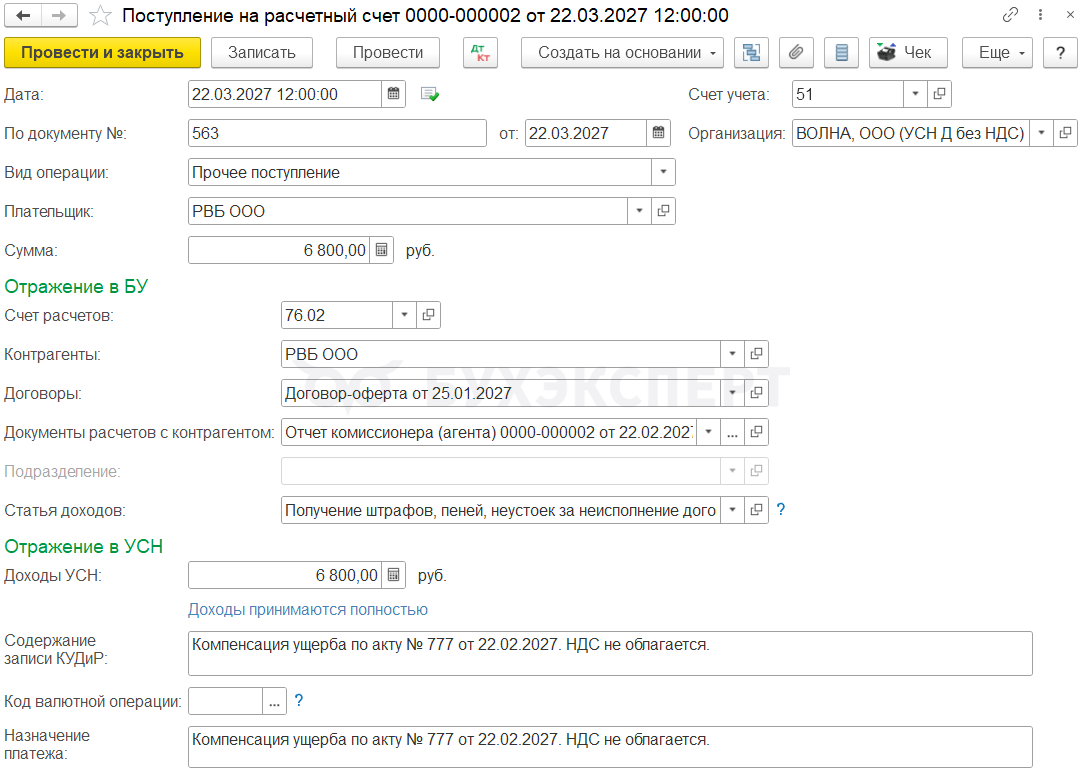
Task: Expand the Договоры dropdown
Action: [x=732, y=393]
